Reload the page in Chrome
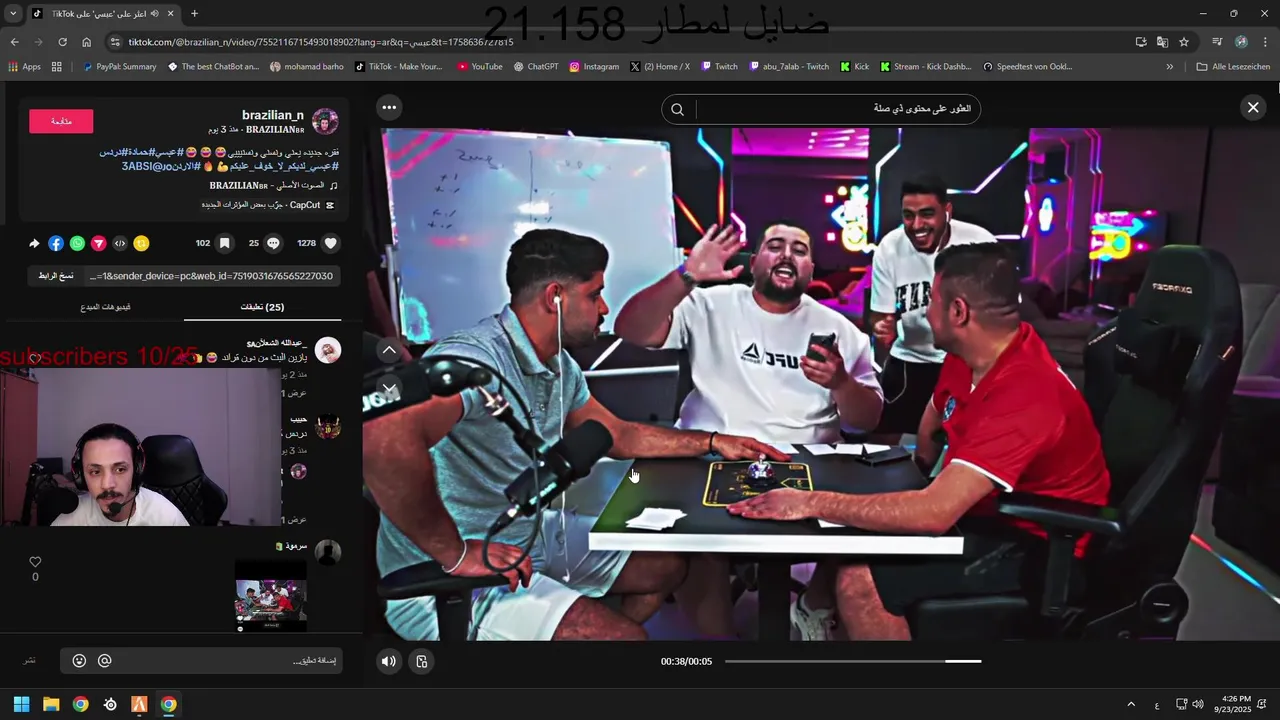Image resolution: width=1280 pixels, height=720 pixels. 62,42
